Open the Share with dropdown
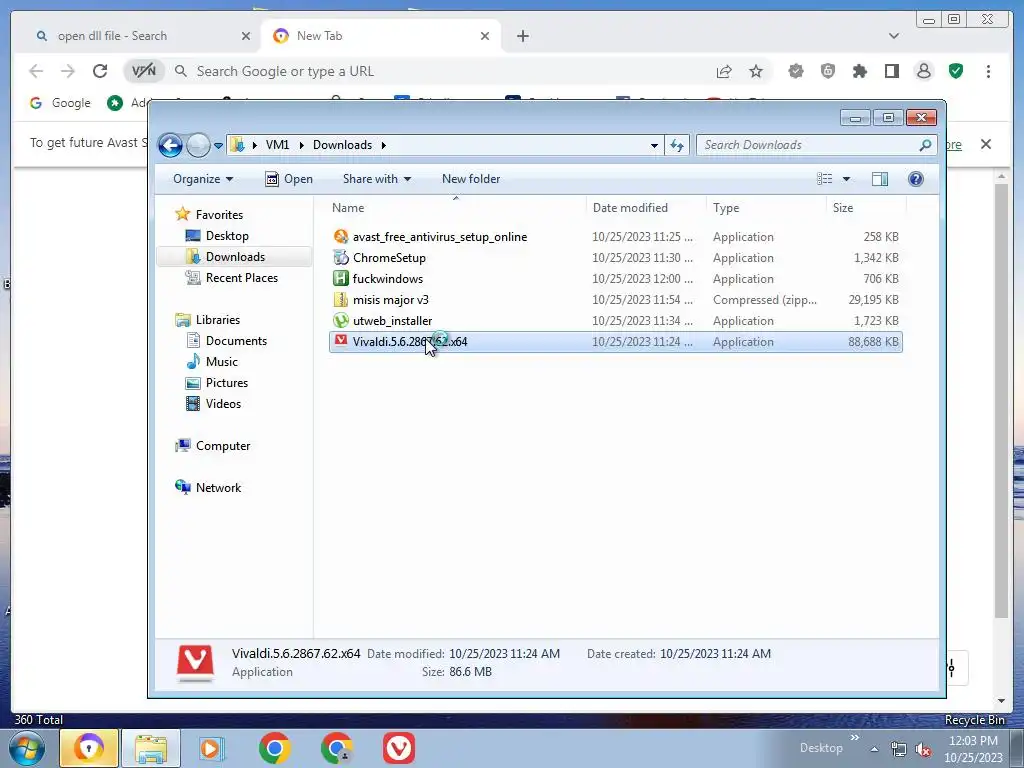Image resolution: width=1024 pixels, height=768 pixels. [x=377, y=179]
